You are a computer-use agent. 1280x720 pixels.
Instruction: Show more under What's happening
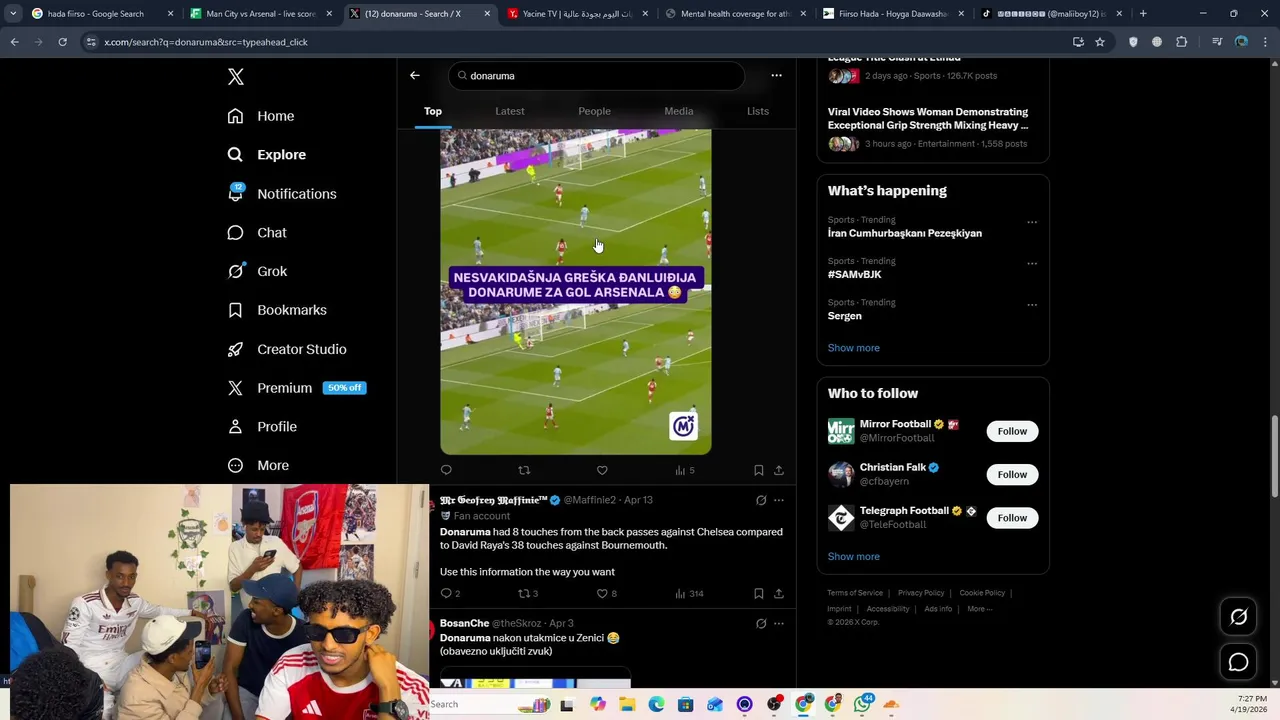[854, 348]
